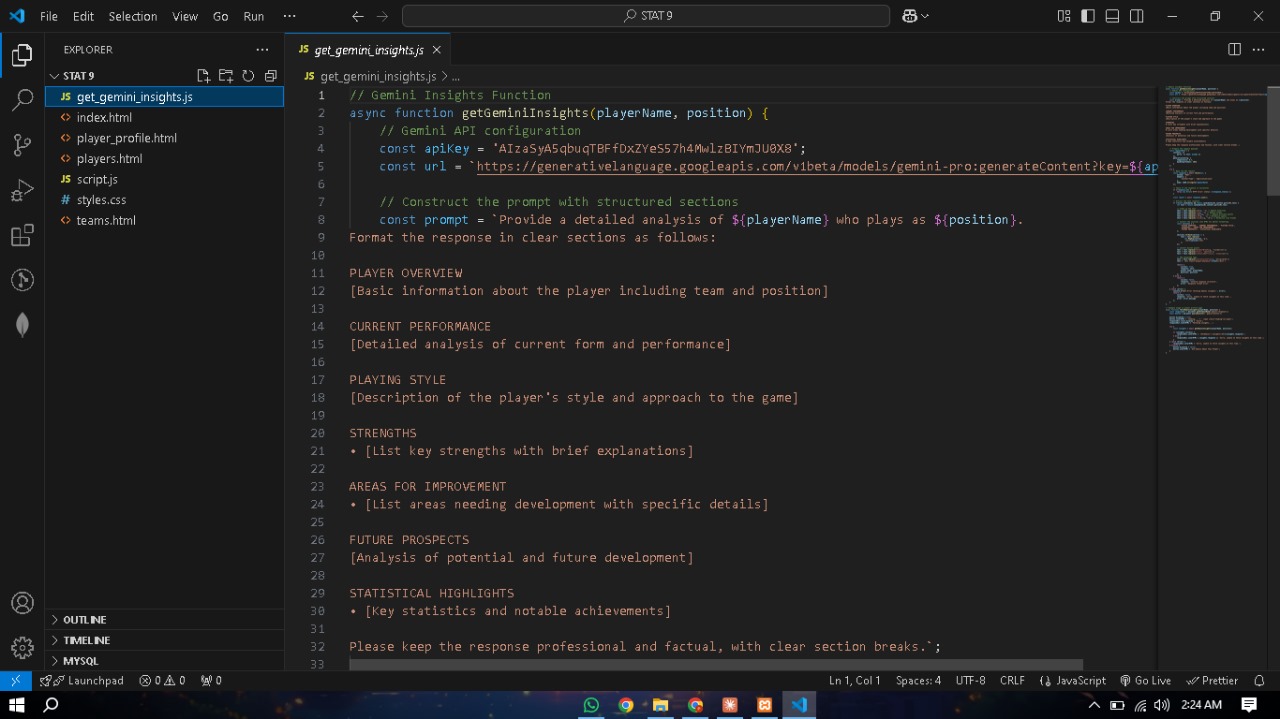Open the MongoDB leaf icon view
The height and width of the screenshot is (719, 1280).
tap(22, 325)
